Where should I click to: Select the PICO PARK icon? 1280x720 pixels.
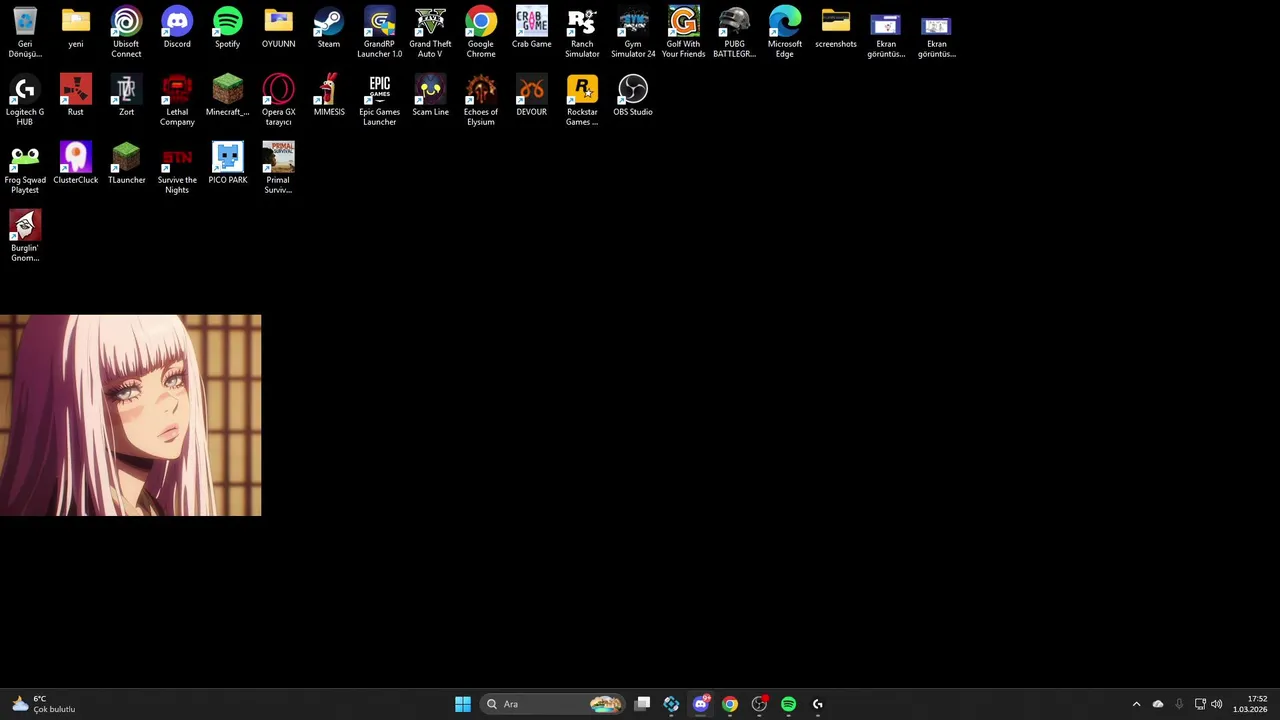(227, 164)
